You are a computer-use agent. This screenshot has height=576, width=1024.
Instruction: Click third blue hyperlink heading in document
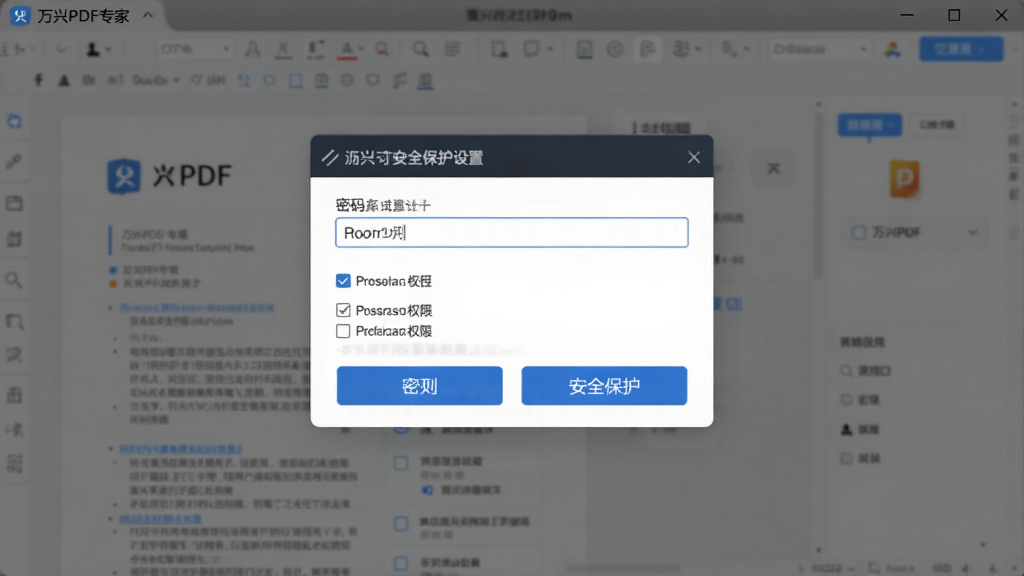coord(160,519)
